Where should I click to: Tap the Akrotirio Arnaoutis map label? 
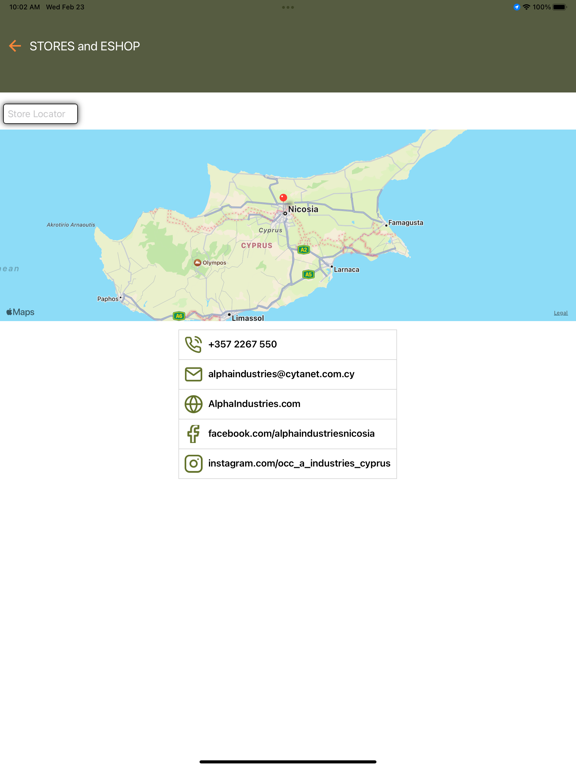pos(71,225)
